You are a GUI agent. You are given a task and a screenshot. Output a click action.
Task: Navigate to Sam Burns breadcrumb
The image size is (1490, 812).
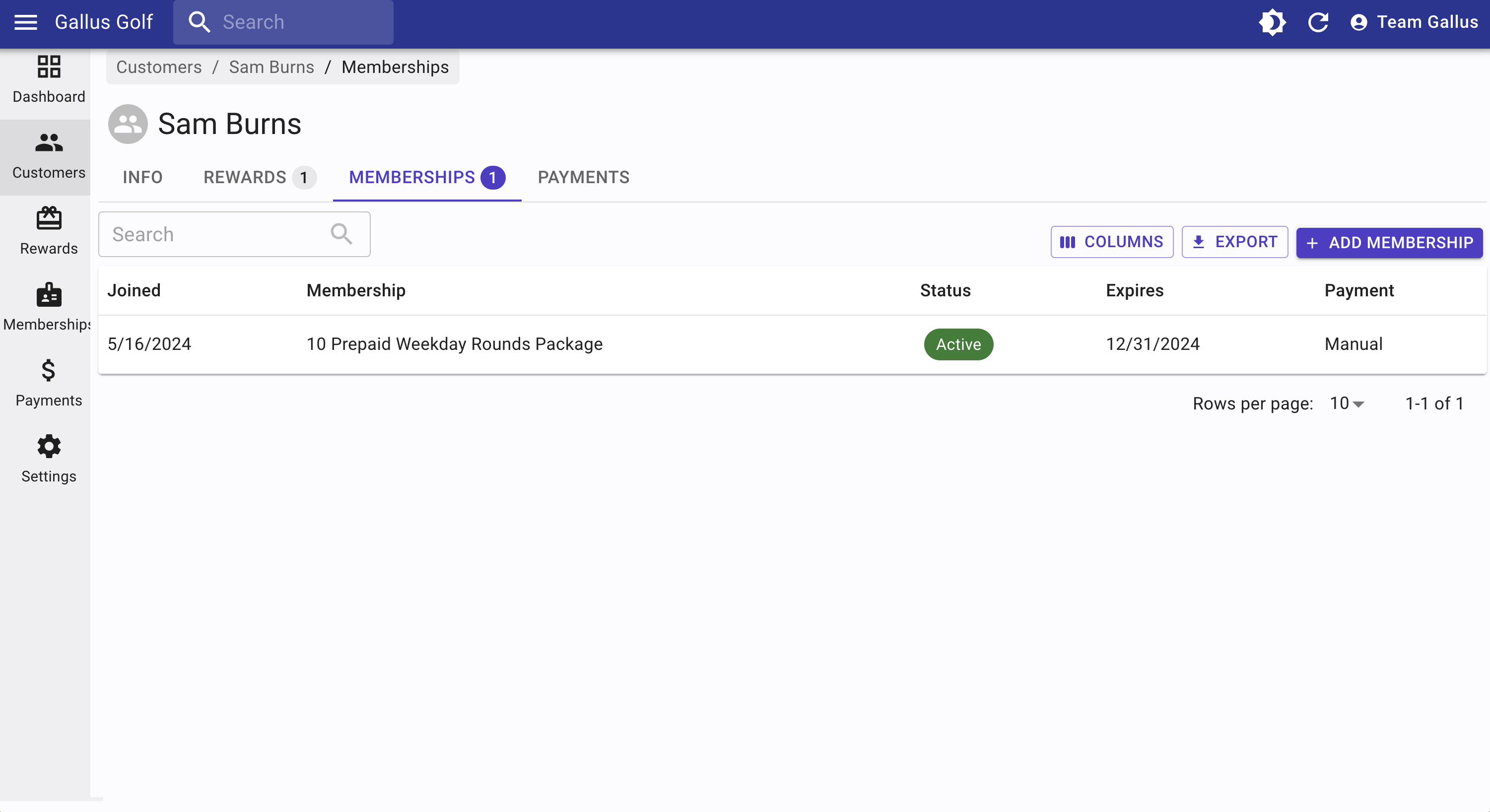coord(271,67)
